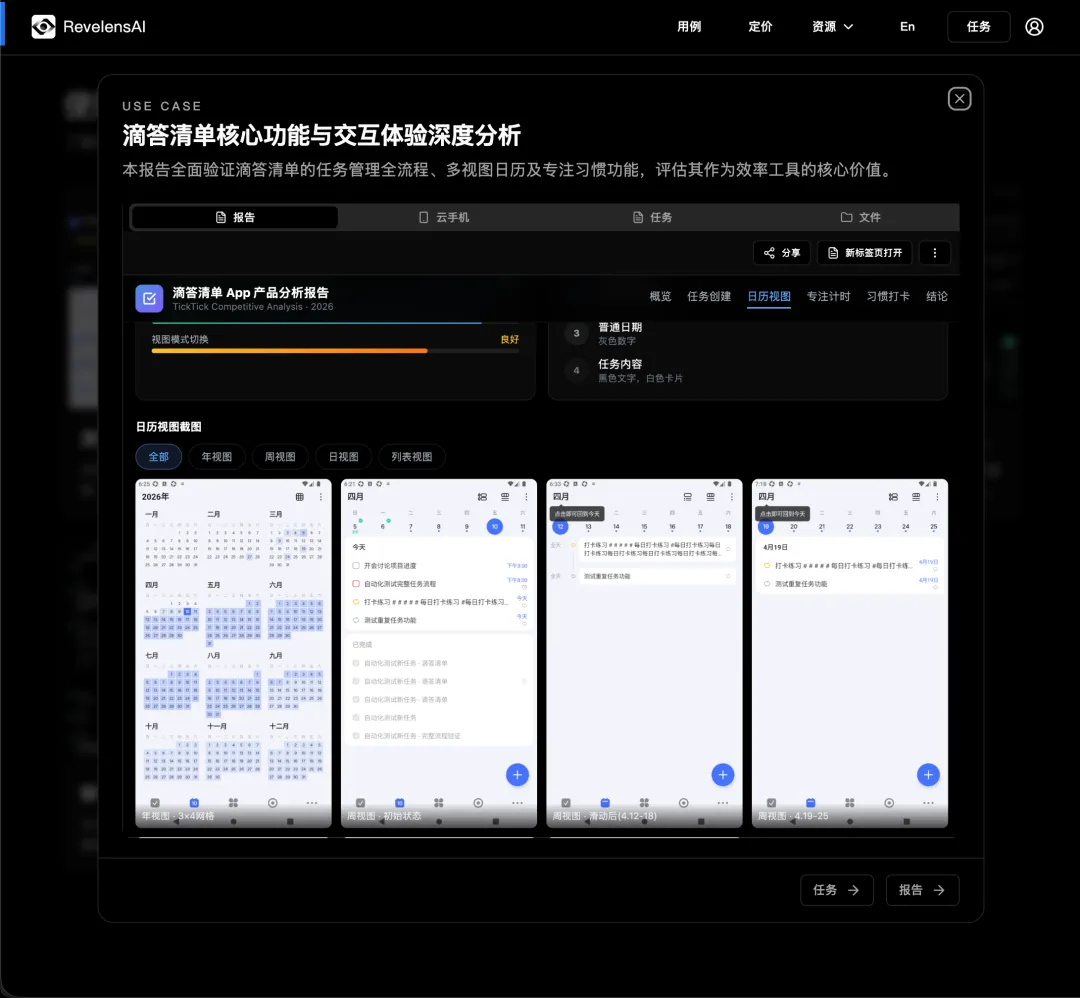Screen dimensions: 1080x998
Task: Jump to 专注计时 report section
Action: click(828, 296)
